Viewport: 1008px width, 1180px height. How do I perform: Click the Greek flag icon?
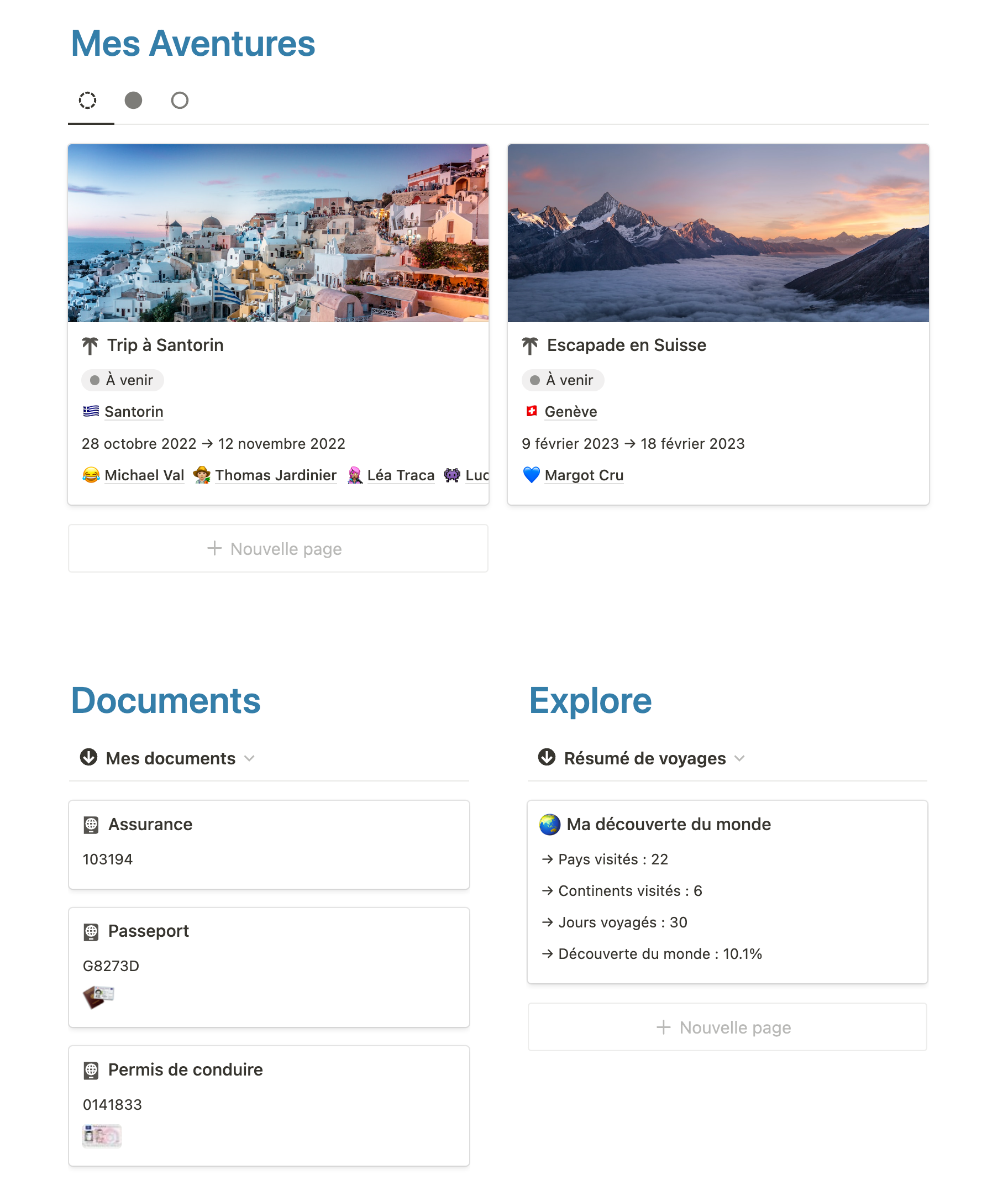(91, 411)
